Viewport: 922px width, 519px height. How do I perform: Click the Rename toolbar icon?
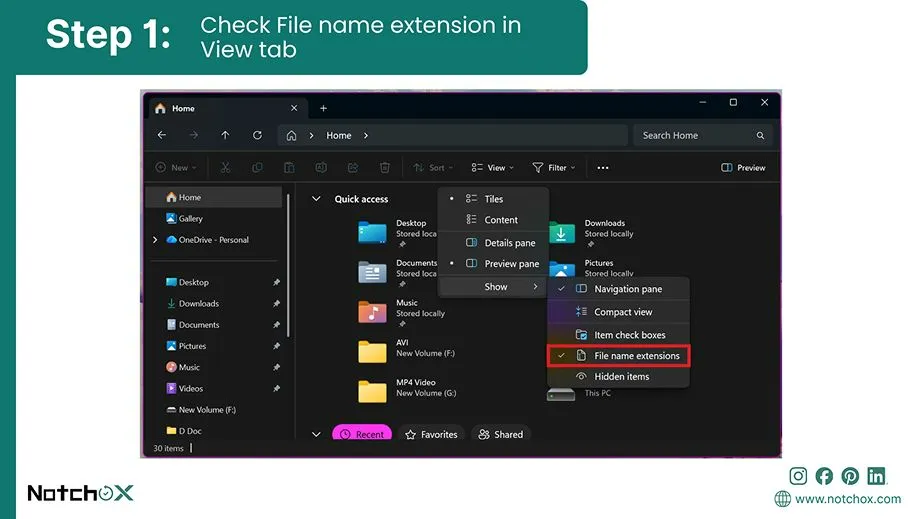tap(321, 168)
